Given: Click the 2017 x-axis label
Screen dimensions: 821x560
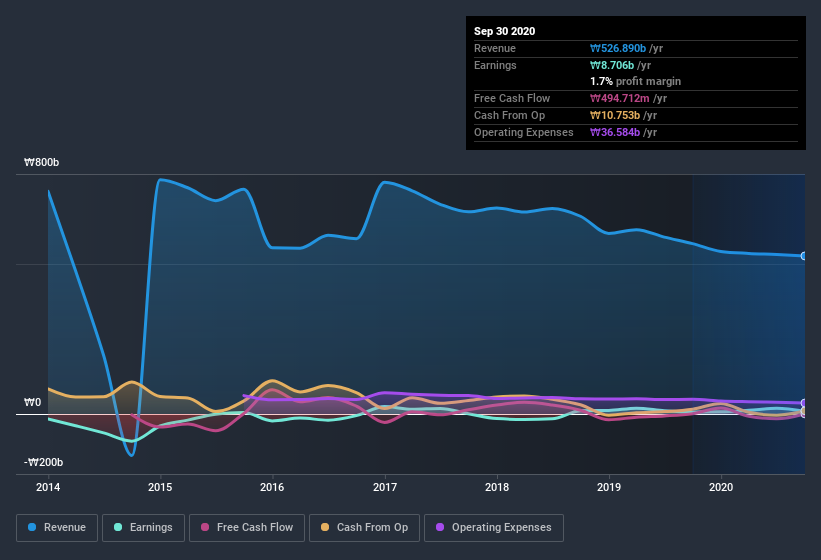Looking at the screenshot, I should [385, 487].
